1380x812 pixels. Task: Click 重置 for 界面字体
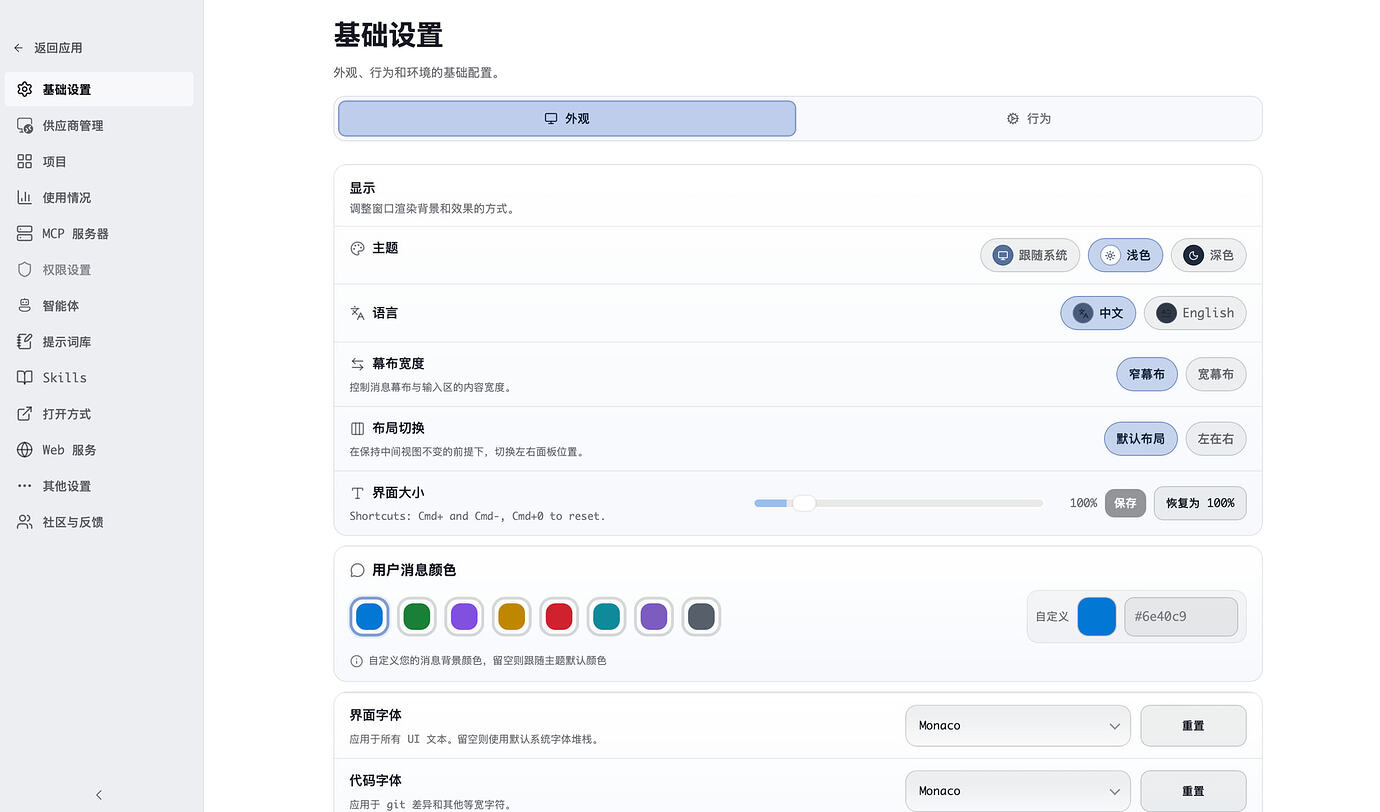[1193, 726]
